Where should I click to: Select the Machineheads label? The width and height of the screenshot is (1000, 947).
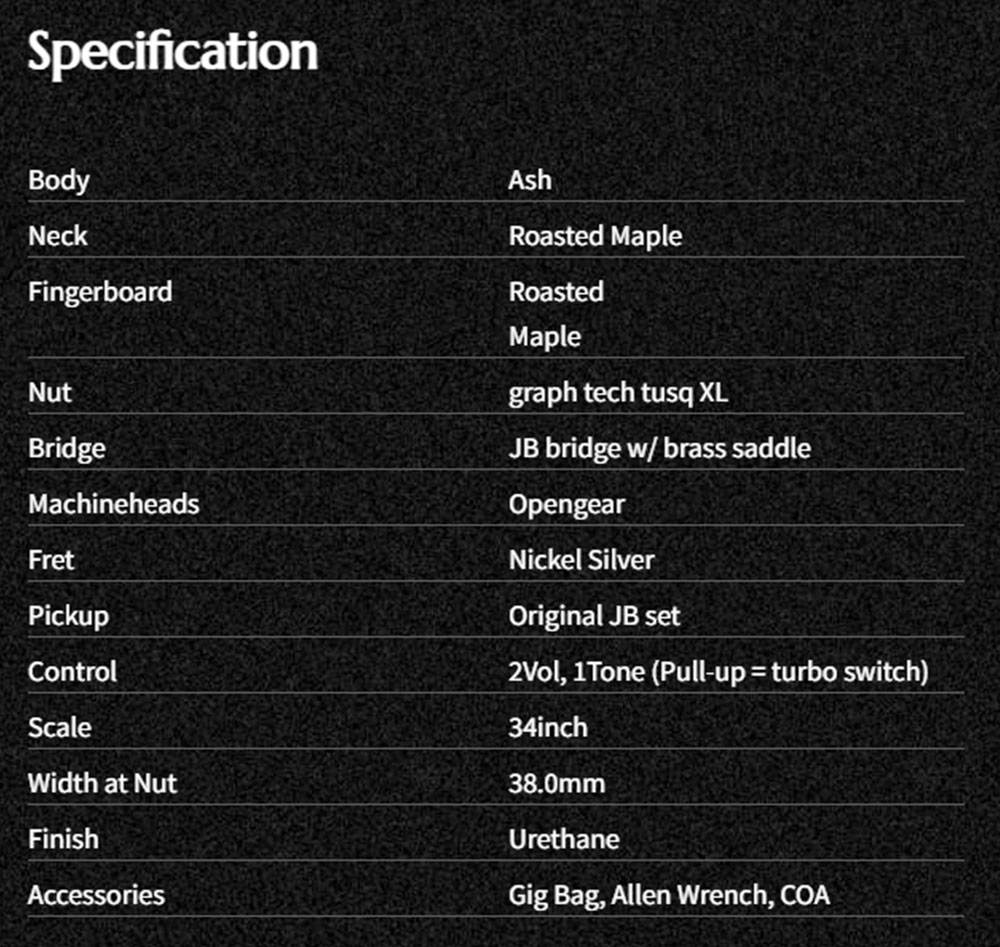[x=114, y=504]
